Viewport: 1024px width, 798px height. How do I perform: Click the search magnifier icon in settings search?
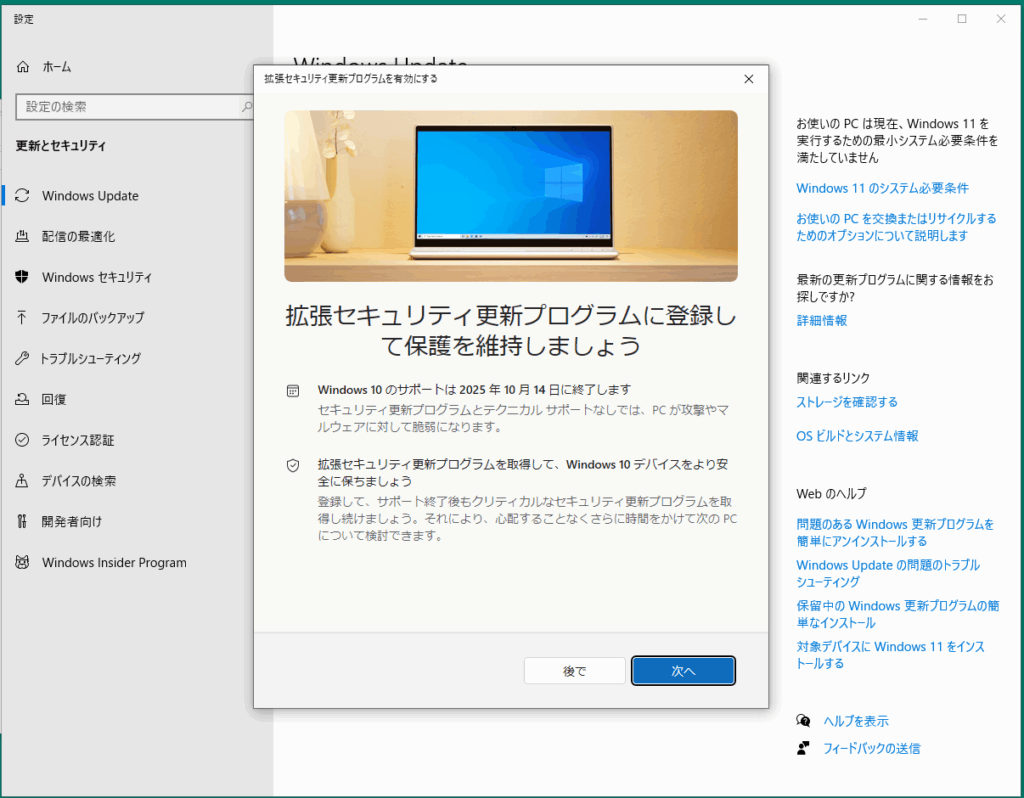point(247,106)
